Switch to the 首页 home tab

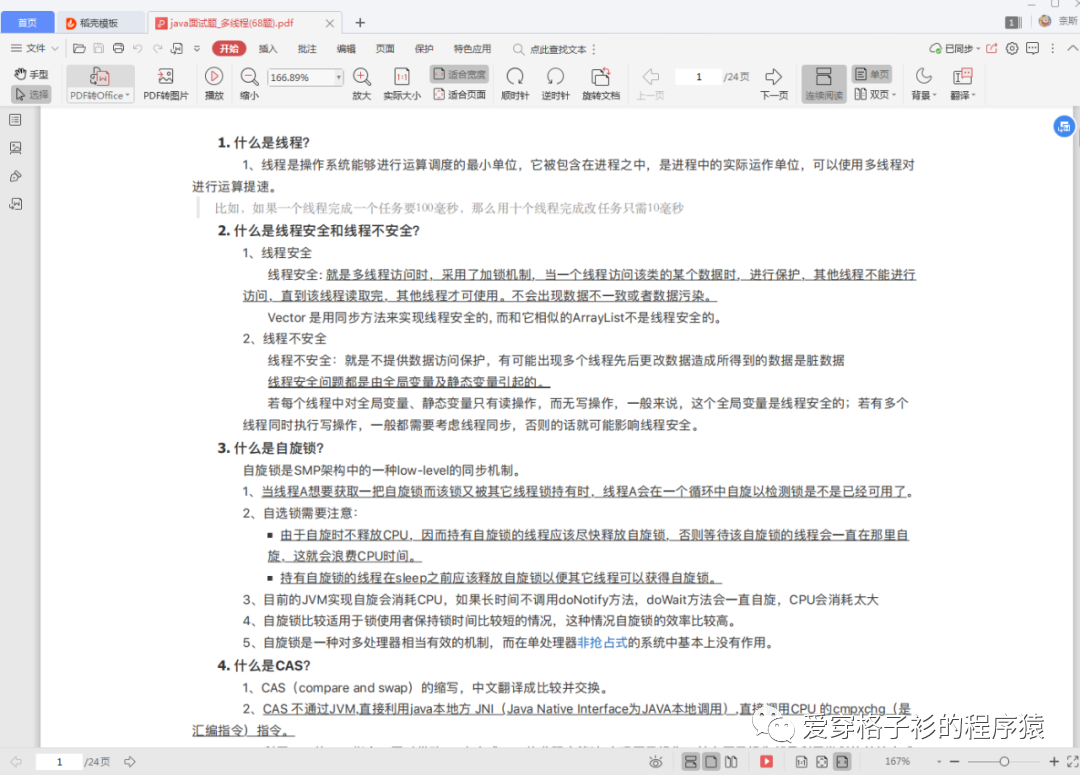[28, 23]
